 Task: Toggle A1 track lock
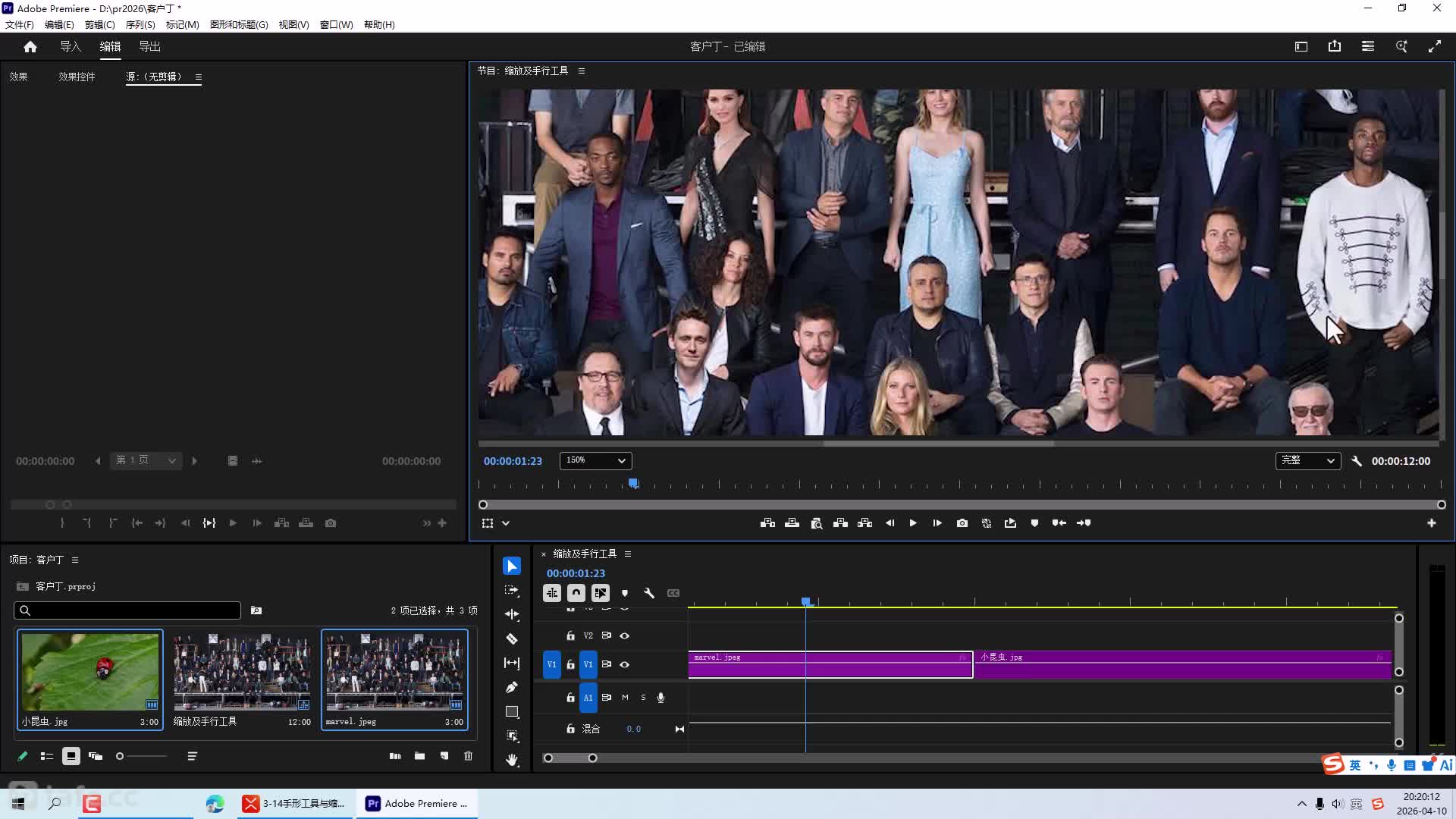570,698
